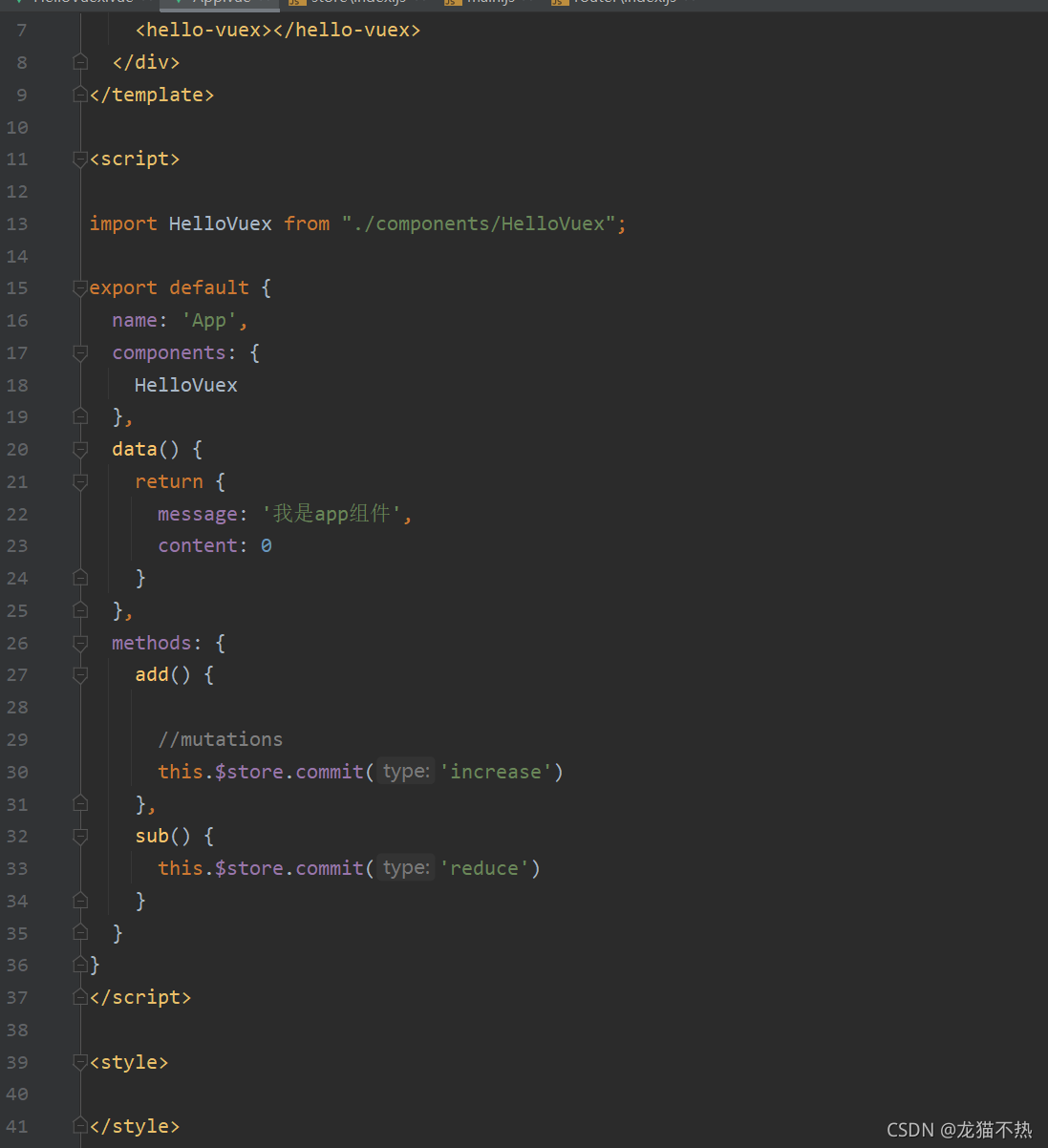Fold the methods object

80,644
